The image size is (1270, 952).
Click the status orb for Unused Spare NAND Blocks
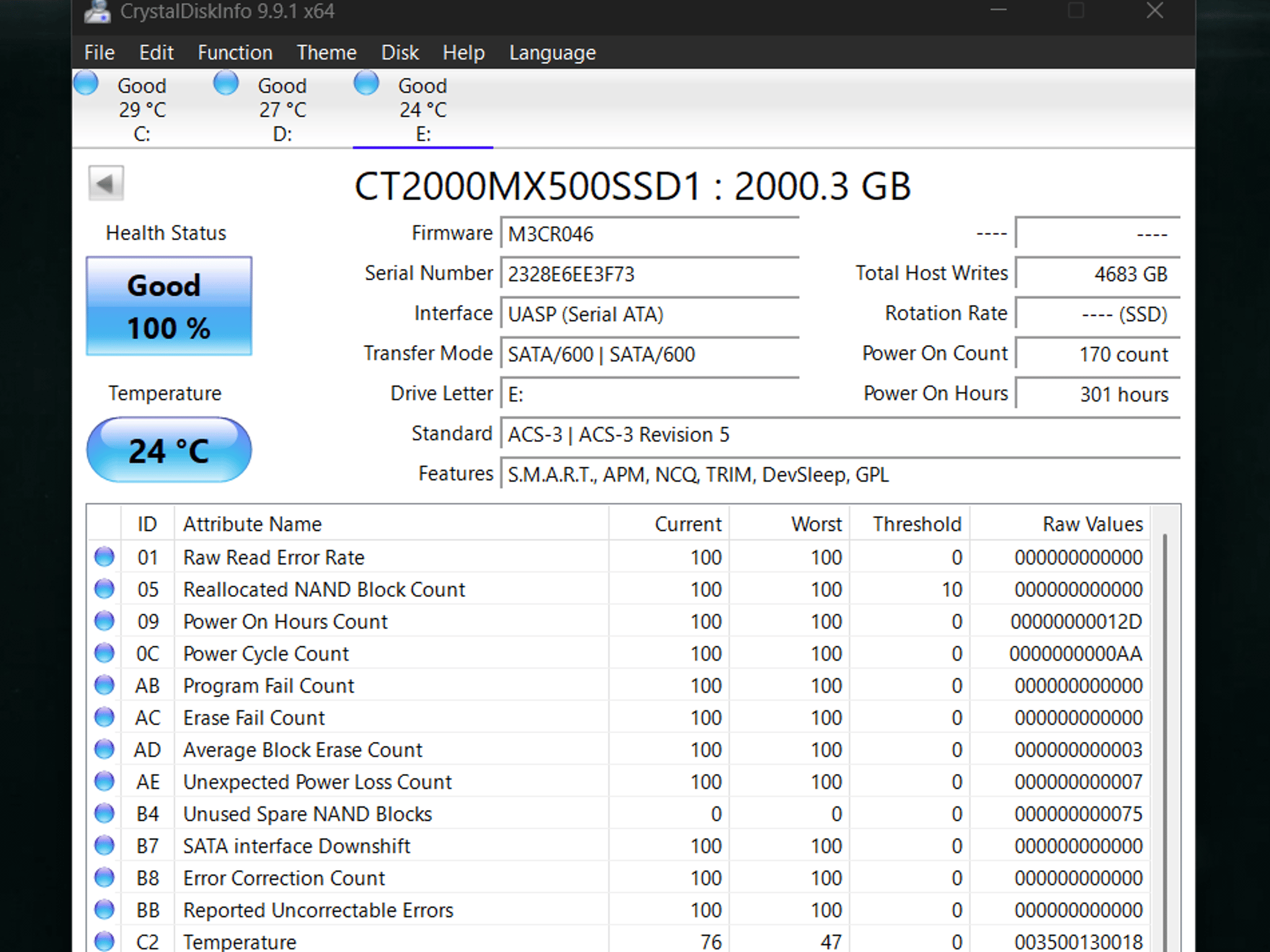click(x=104, y=813)
